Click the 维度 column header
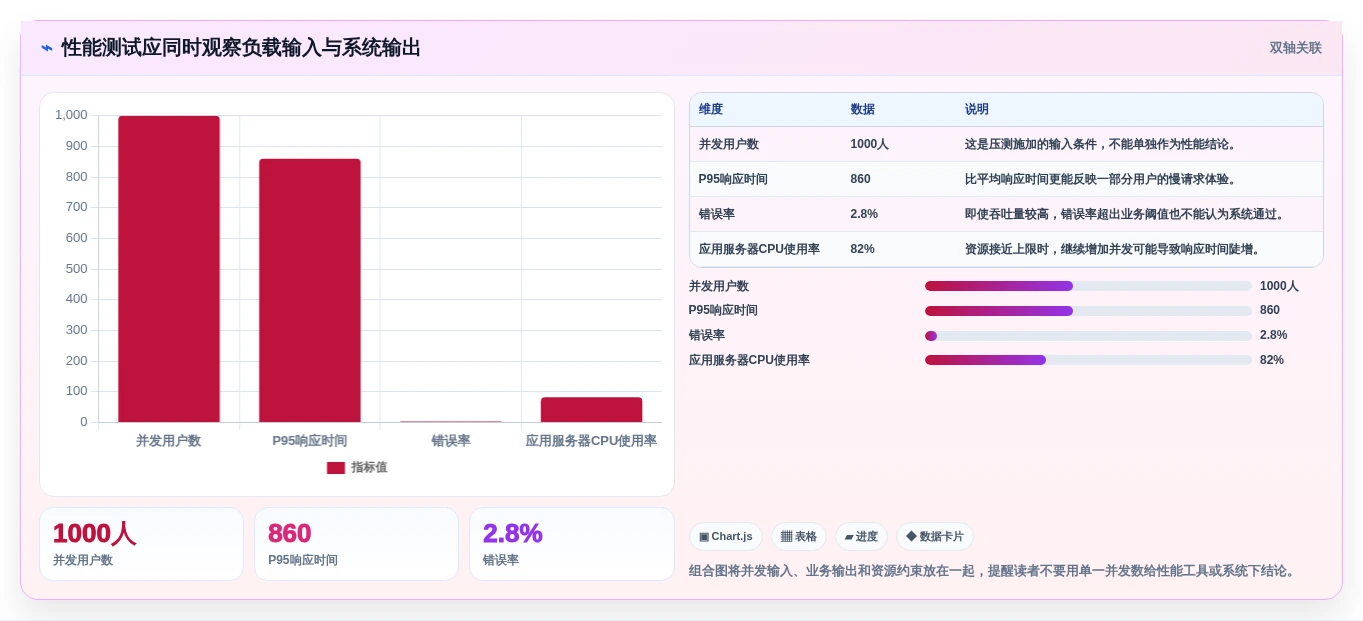This screenshot has width=1363, height=621. (711, 109)
